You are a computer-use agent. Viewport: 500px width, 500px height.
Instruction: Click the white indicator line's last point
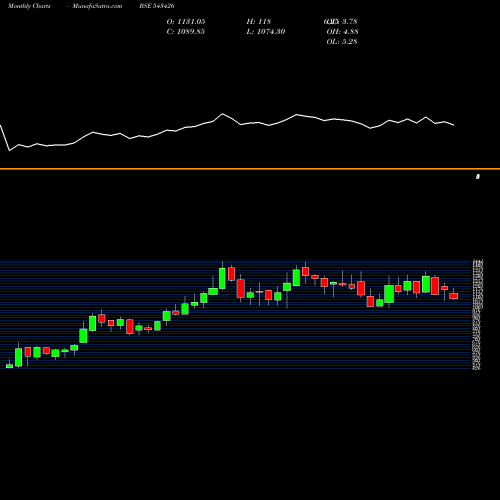click(x=454, y=125)
